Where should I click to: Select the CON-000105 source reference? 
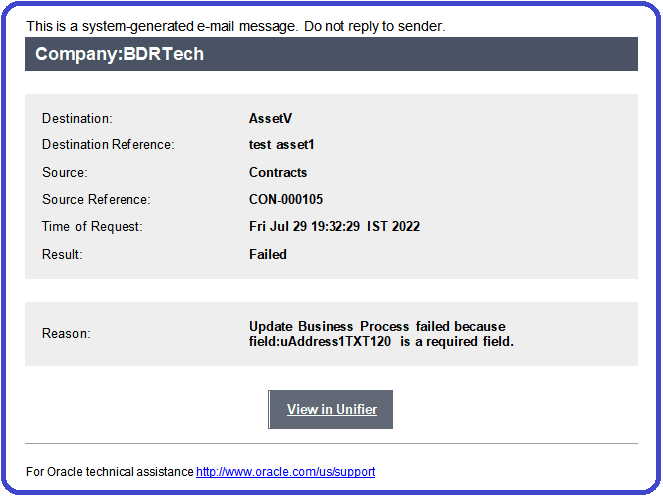[286, 199]
